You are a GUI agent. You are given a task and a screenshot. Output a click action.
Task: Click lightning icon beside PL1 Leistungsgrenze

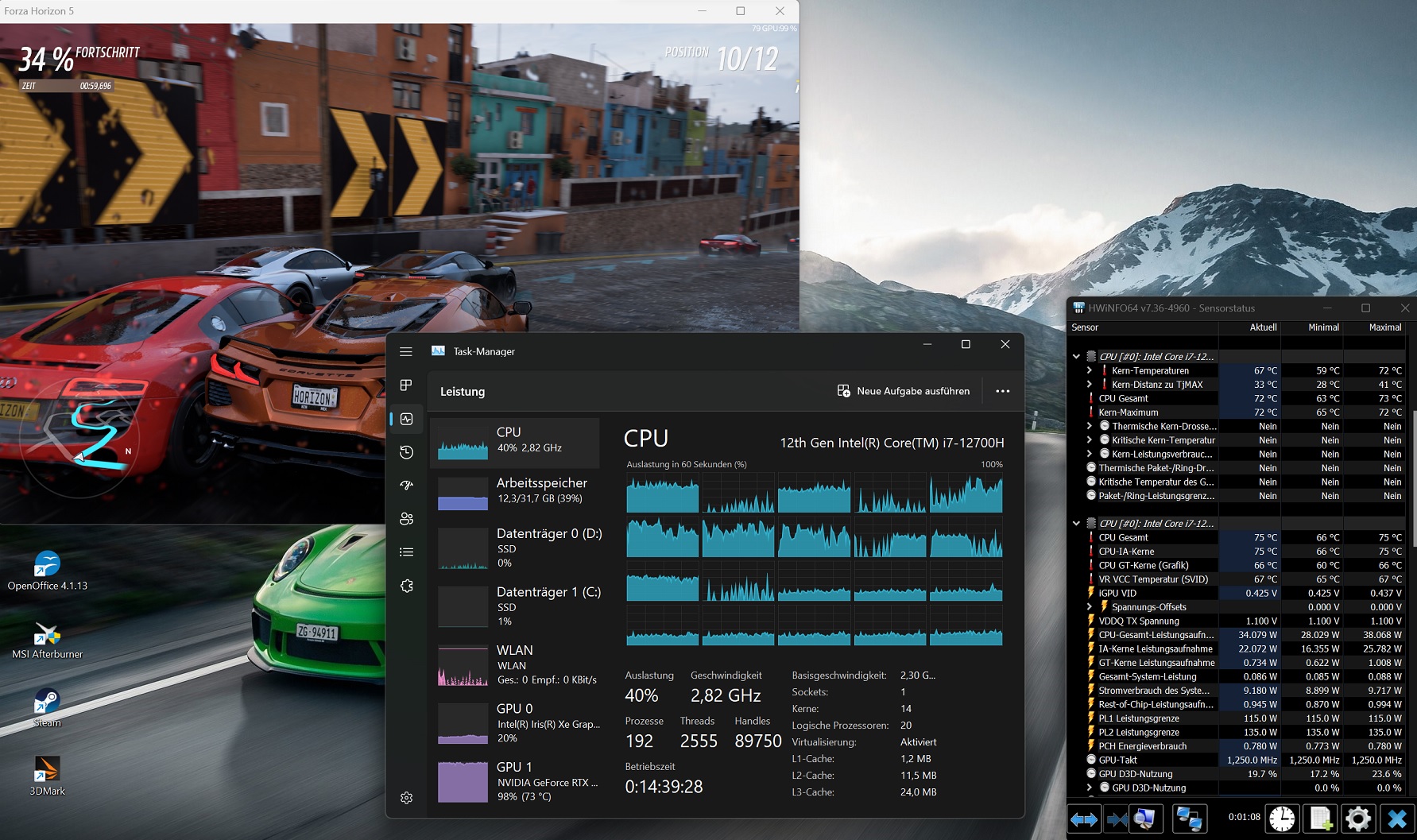click(1091, 718)
